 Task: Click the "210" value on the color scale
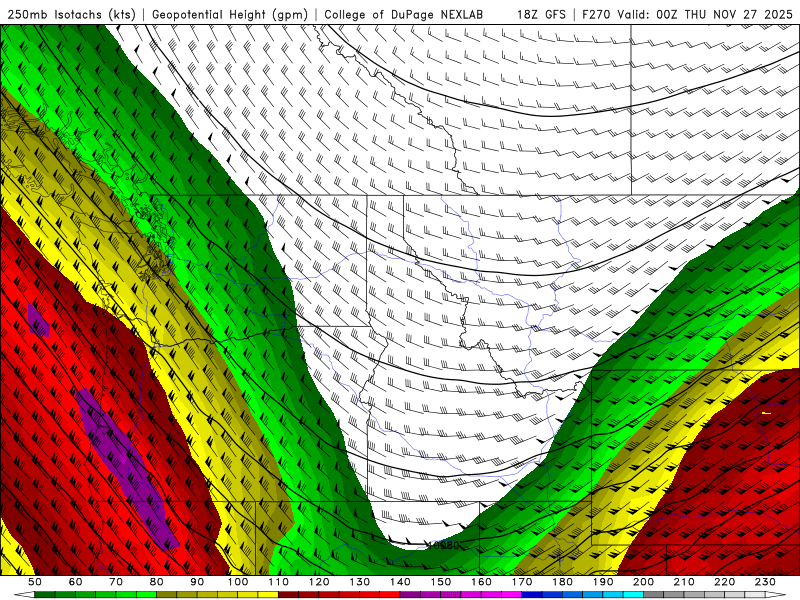pyautogui.click(x=684, y=582)
